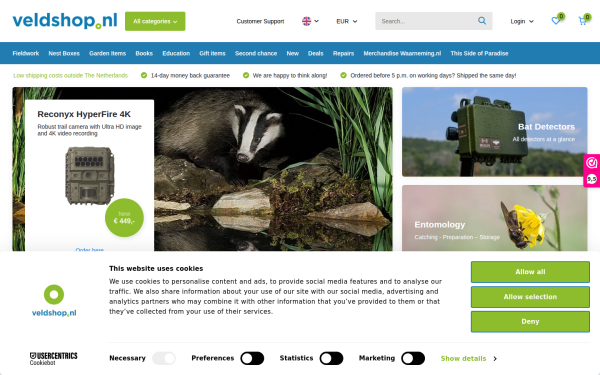Click the veldshop.nl logo in header

[x=65, y=21]
